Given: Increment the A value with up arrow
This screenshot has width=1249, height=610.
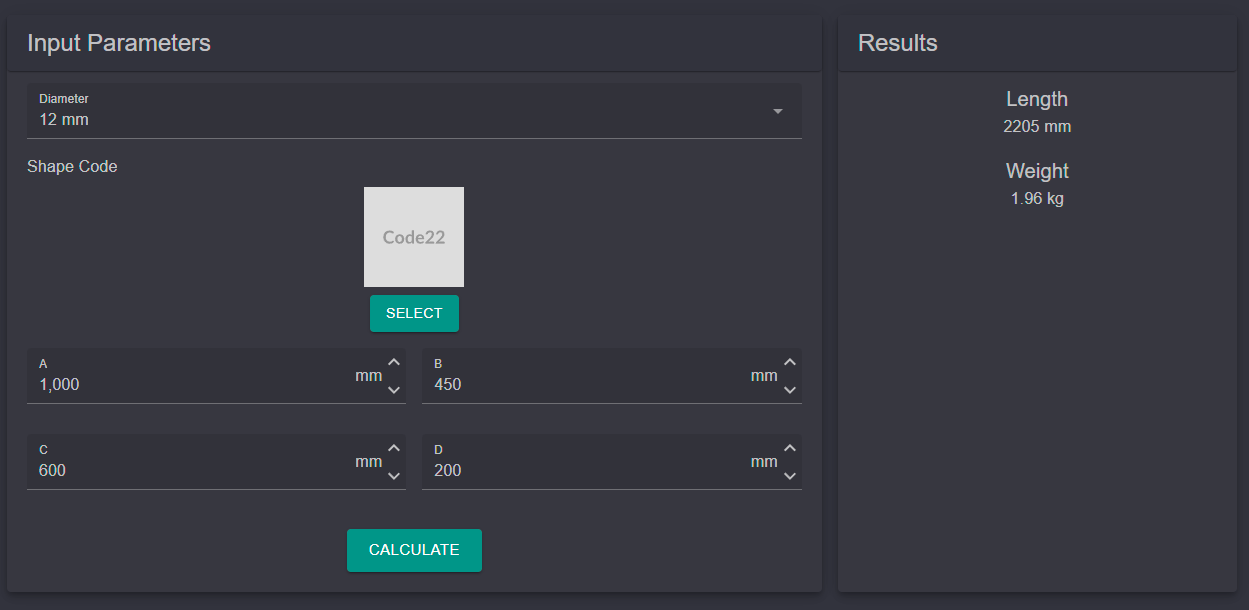Looking at the screenshot, I should click(x=394, y=362).
